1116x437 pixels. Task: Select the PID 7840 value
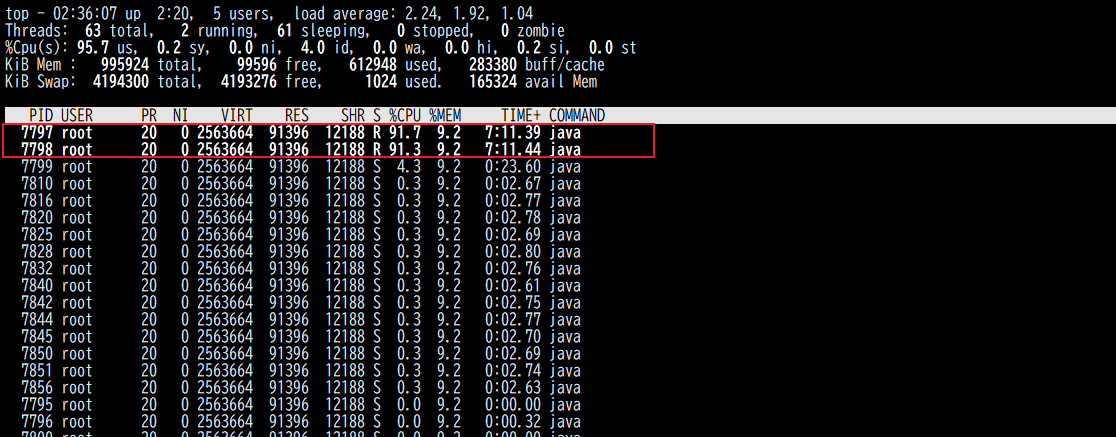coord(37,285)
